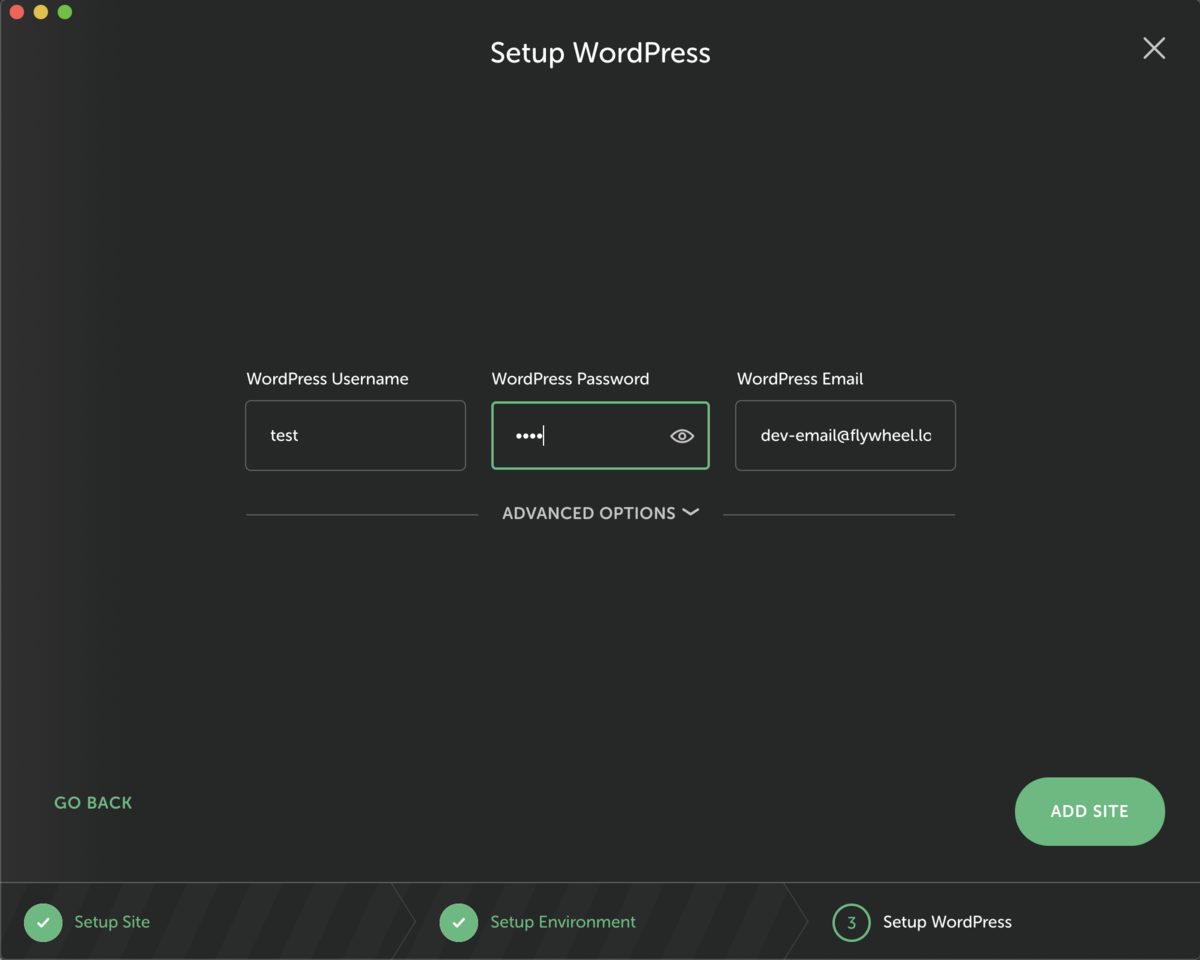The height and width of the screenshot is (960, 1200).
Task: Click the green macOS zoom window button
Action: pos(65,12)
